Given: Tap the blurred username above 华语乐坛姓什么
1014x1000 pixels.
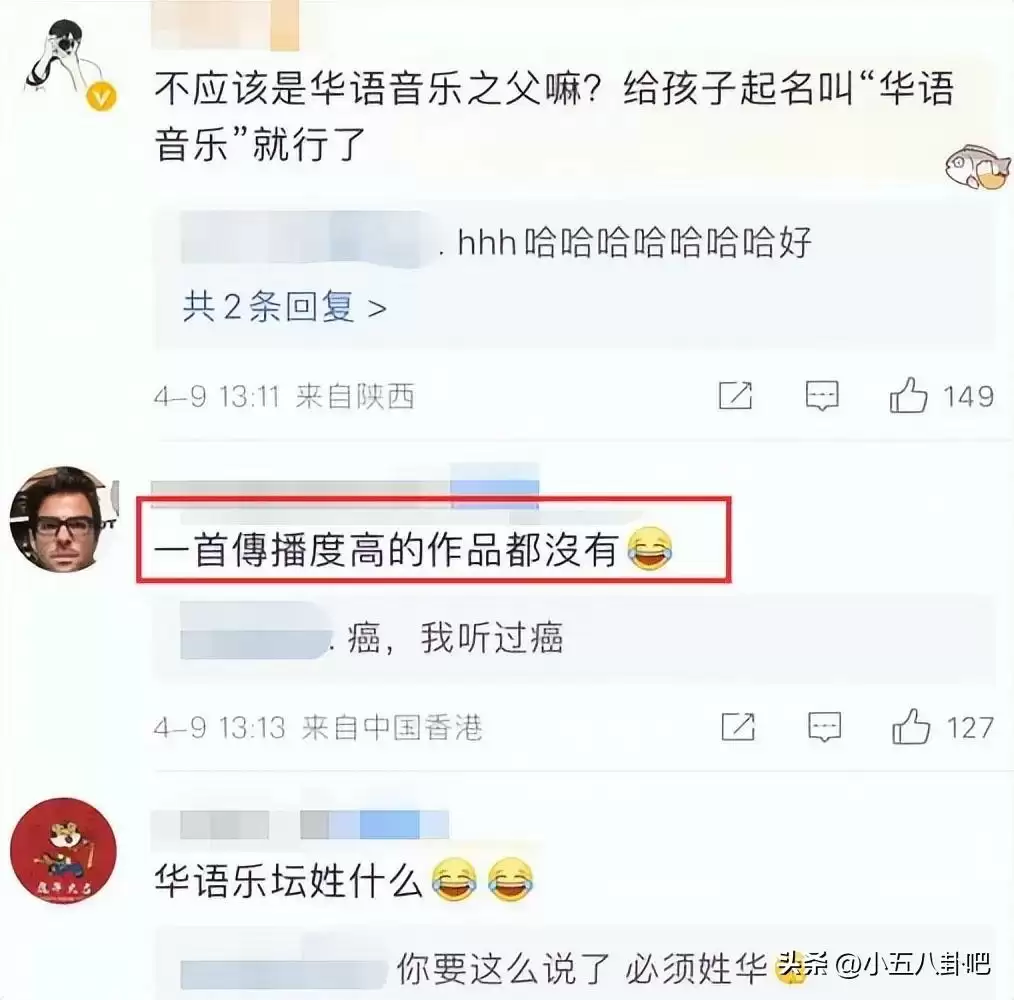Looking at the screenshot, I should [300, 825].
